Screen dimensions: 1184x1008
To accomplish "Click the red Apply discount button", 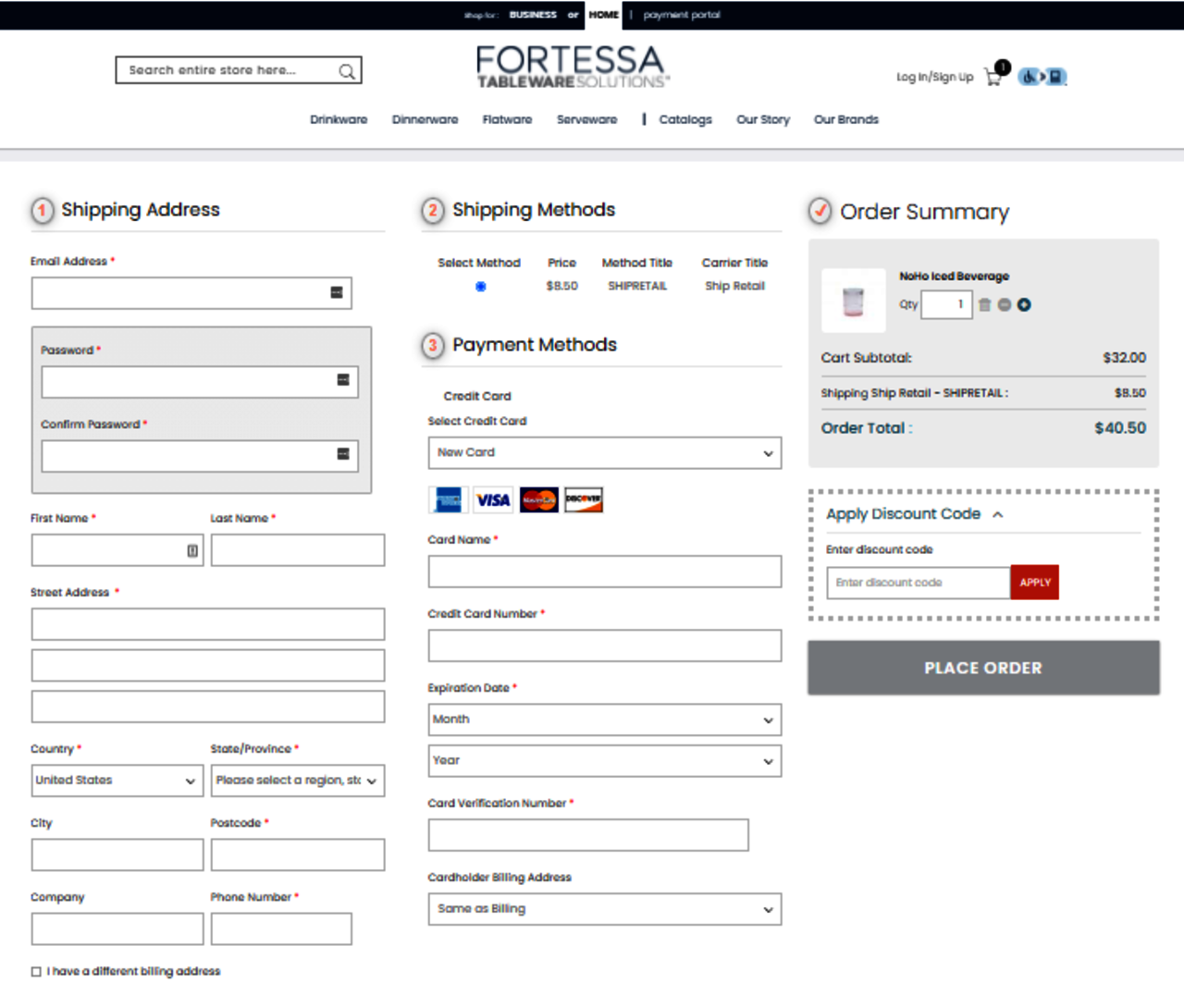I will 1034,583.
